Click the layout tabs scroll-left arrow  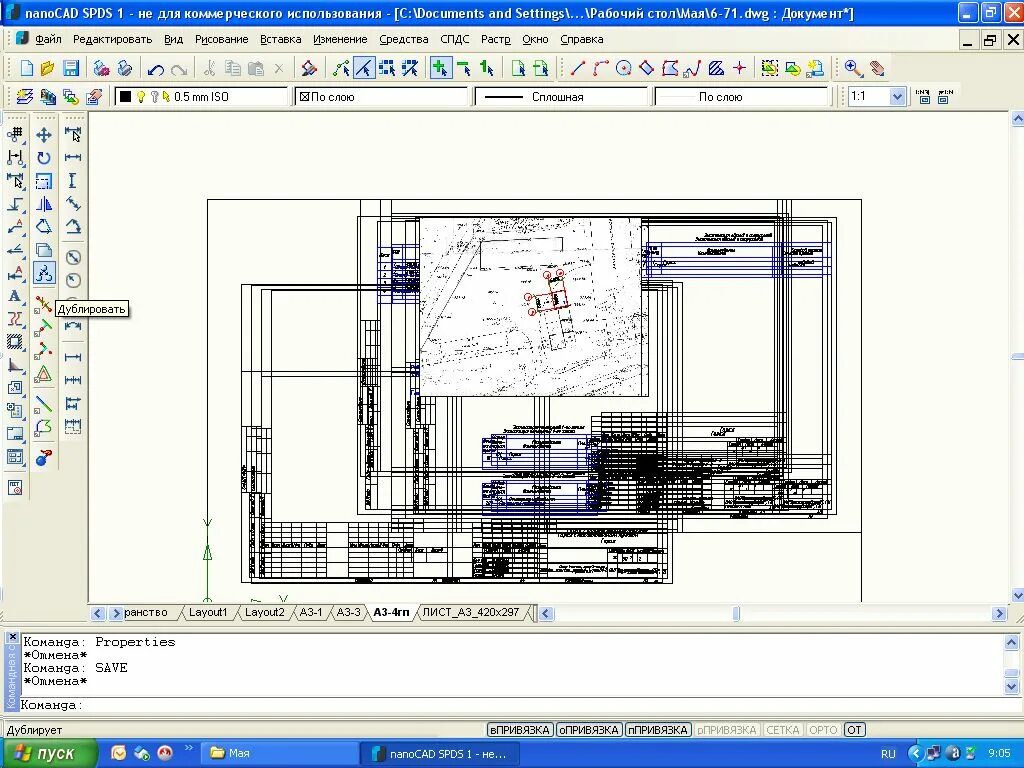[x=97, y=613]
